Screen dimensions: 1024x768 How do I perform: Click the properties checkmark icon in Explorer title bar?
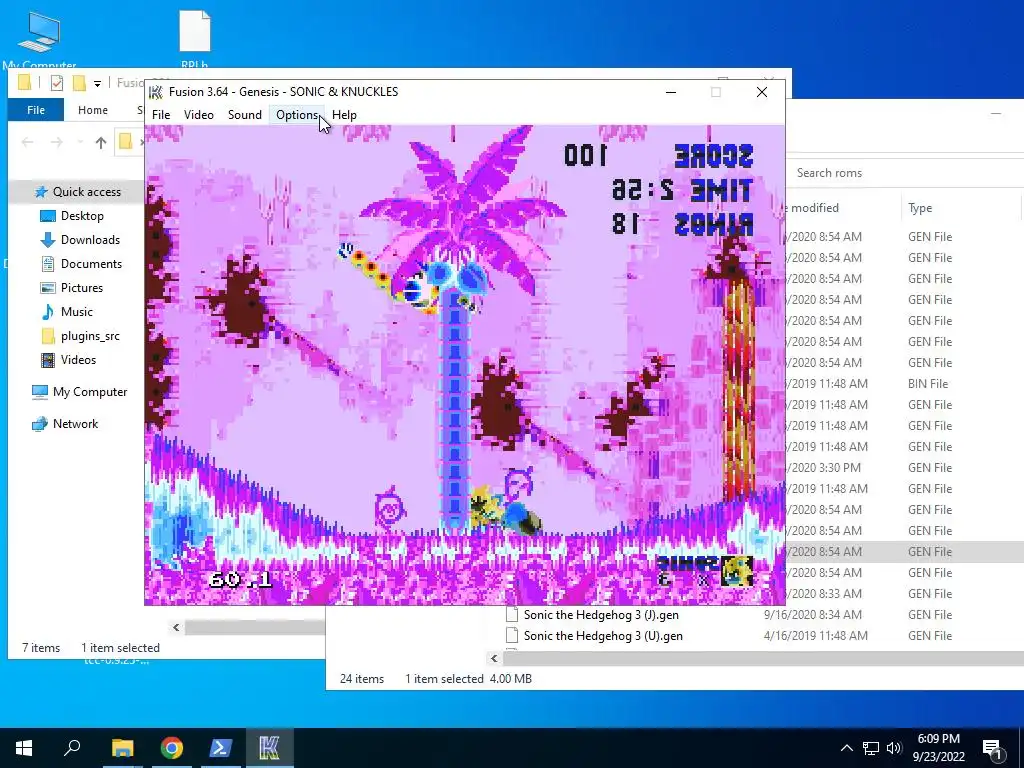[x=57, y=83]
